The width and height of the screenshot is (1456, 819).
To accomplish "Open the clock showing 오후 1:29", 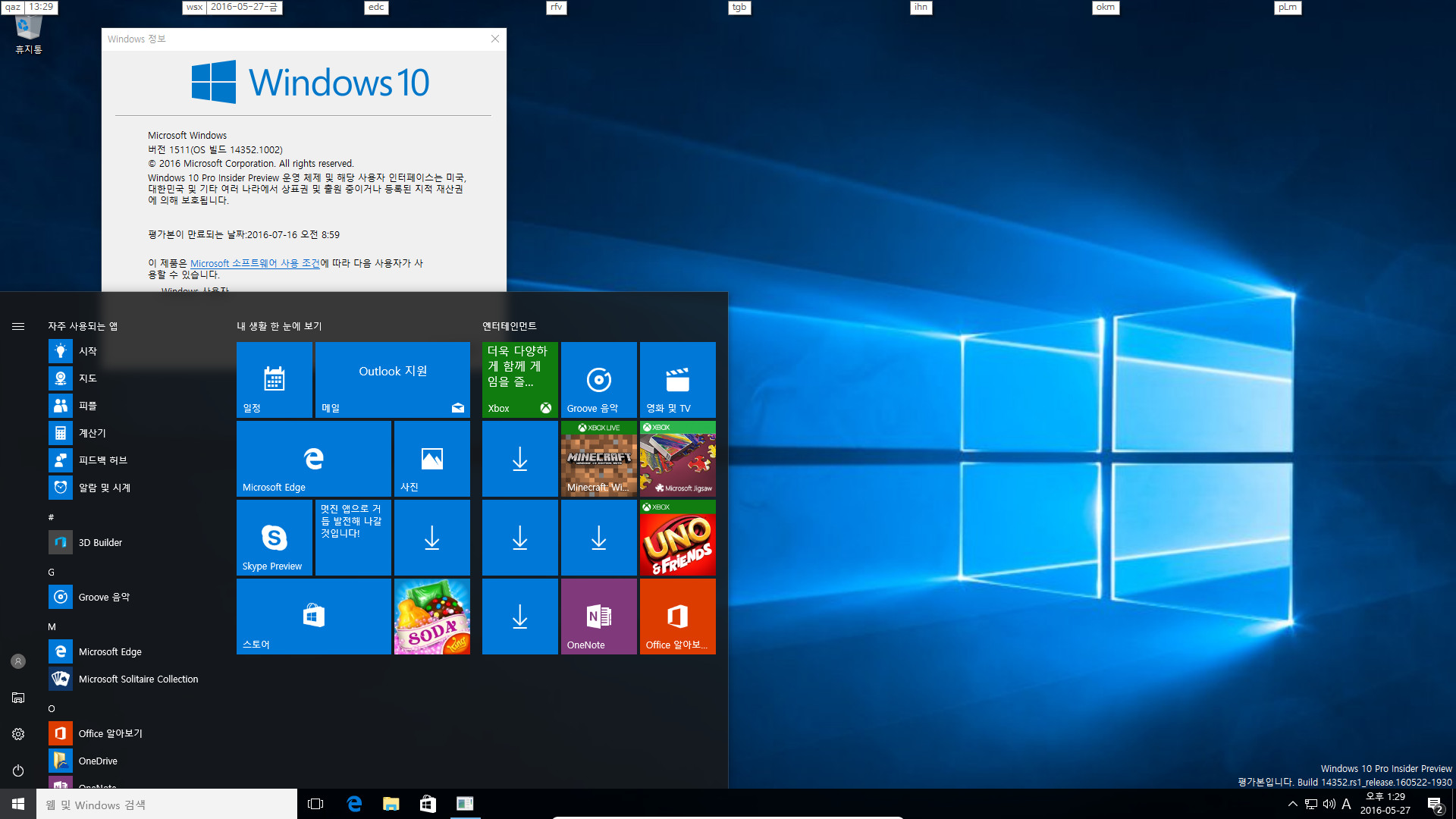I will pos(1385,804).
